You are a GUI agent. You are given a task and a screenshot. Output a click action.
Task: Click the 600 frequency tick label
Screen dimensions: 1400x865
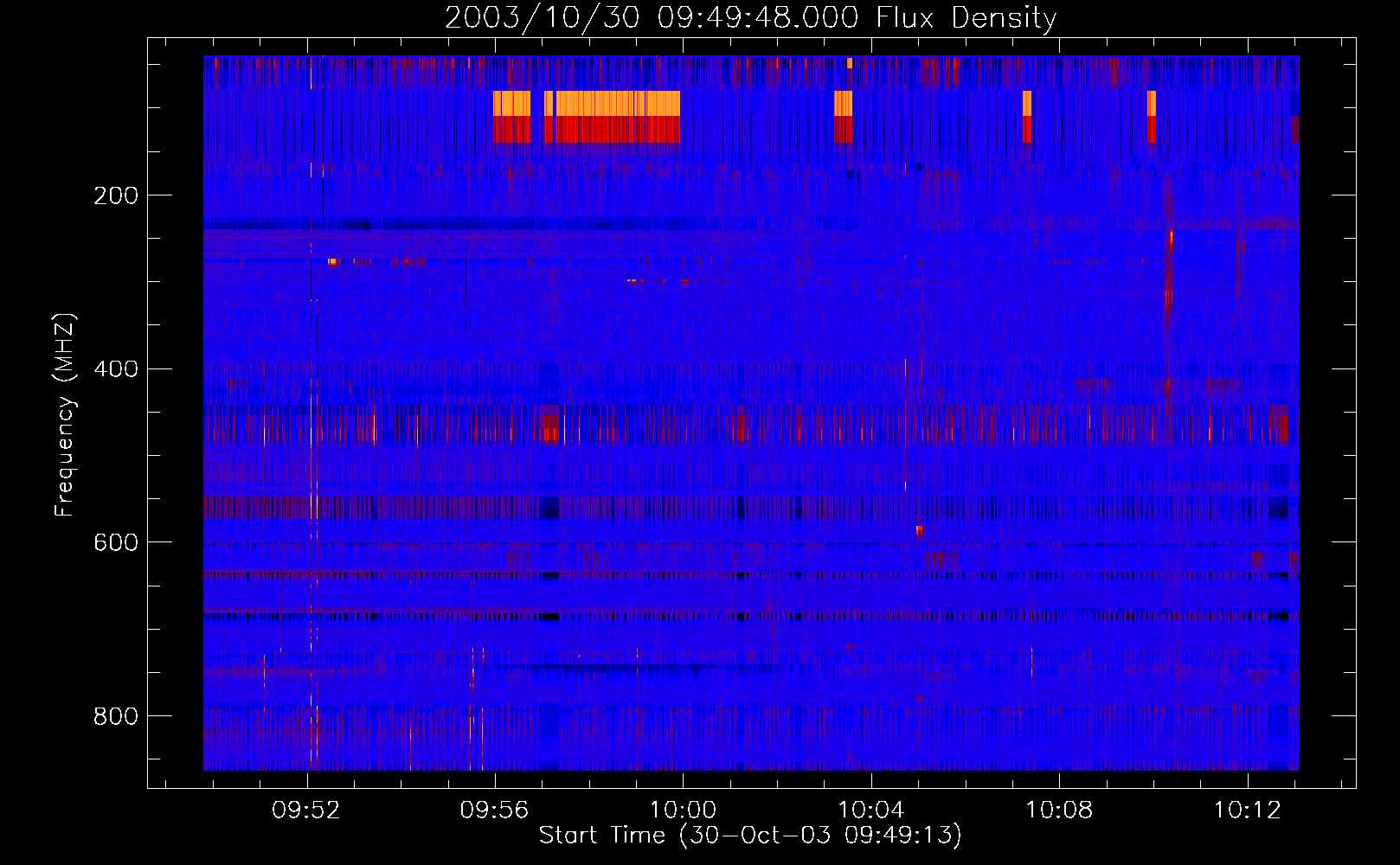pyautogui.click(x=116, y=542)
